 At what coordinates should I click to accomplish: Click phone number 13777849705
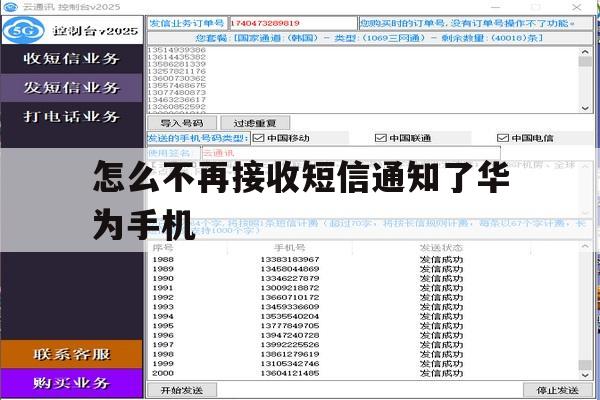coord(290,326)
